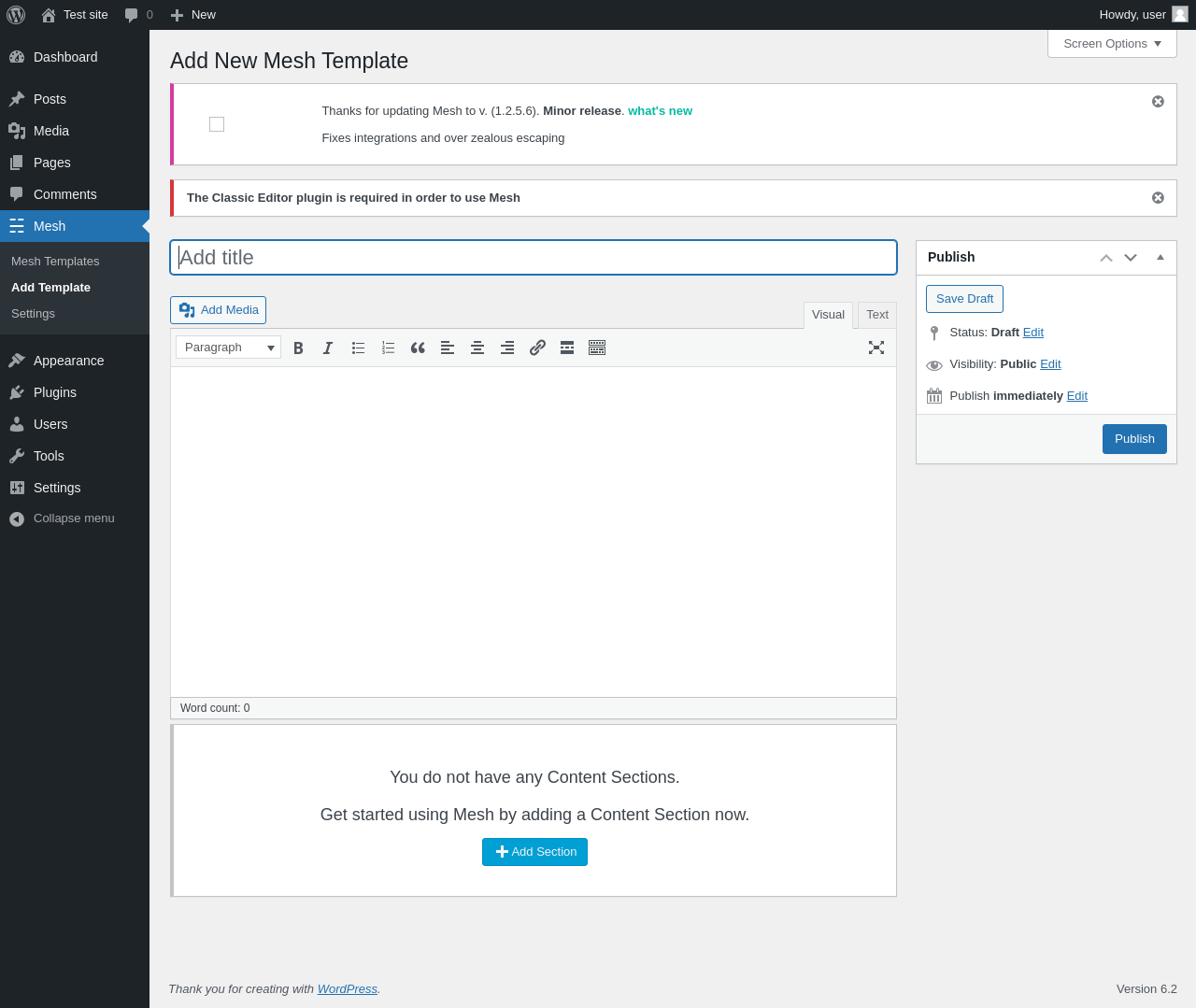
Task: Open WordPress link in footer
Action: [347, 989]
